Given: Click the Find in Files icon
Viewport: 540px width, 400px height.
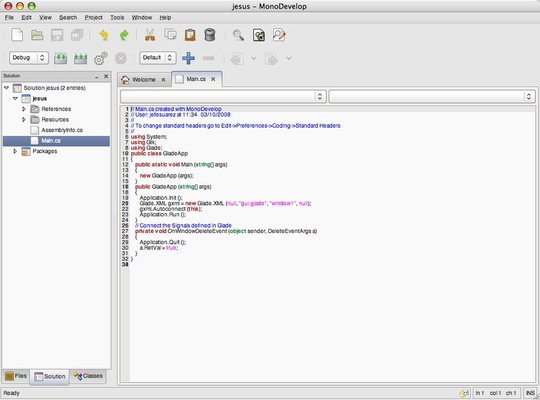Looking at the screenshot, I should (x=259, y=35).
